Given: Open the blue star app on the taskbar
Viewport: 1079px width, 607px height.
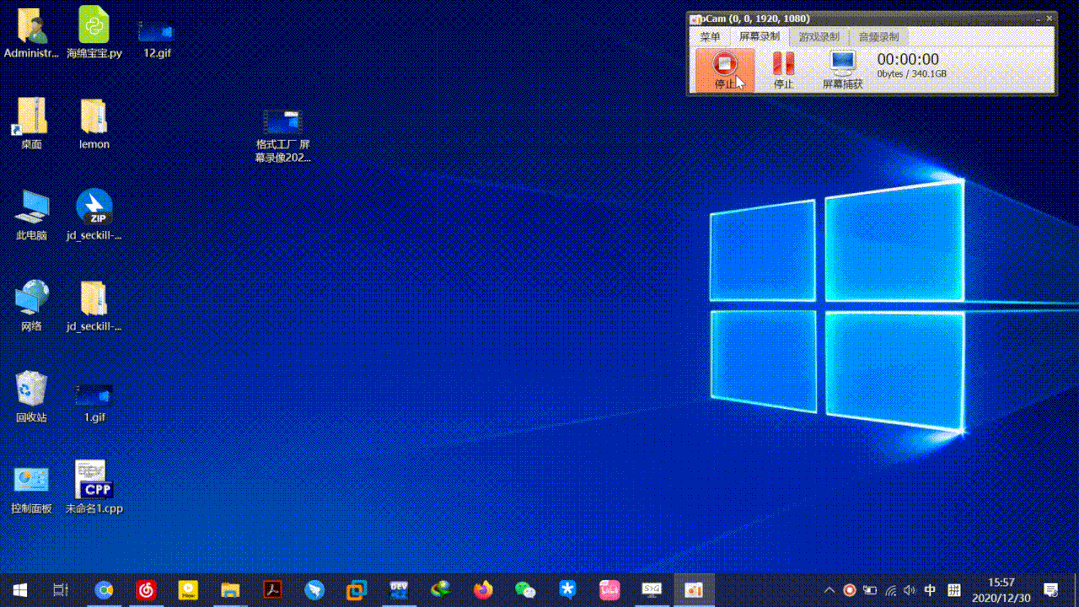Looking at the screenshot, I should [x=567, y=590].
